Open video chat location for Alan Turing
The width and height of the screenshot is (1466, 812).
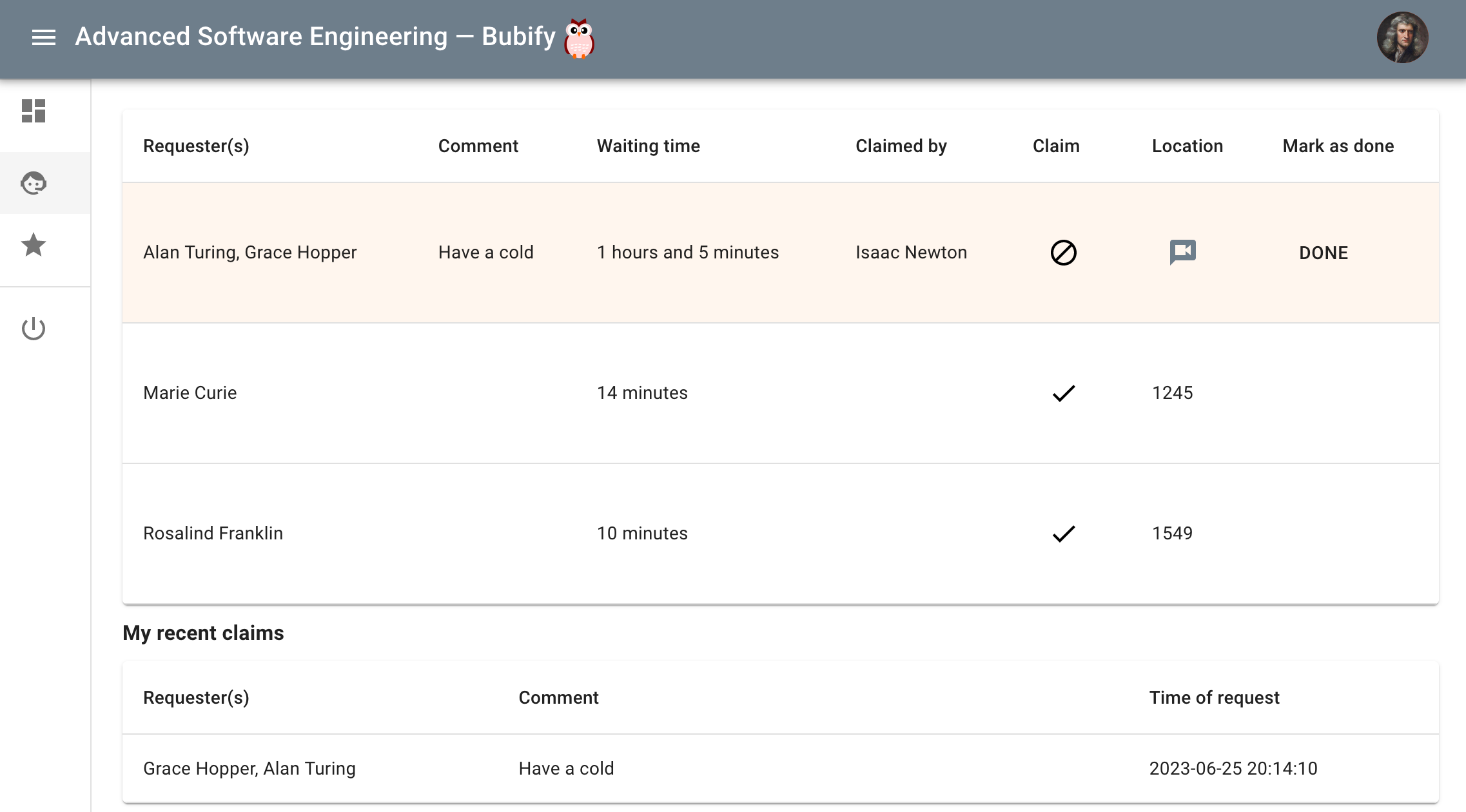[1182, 252]
